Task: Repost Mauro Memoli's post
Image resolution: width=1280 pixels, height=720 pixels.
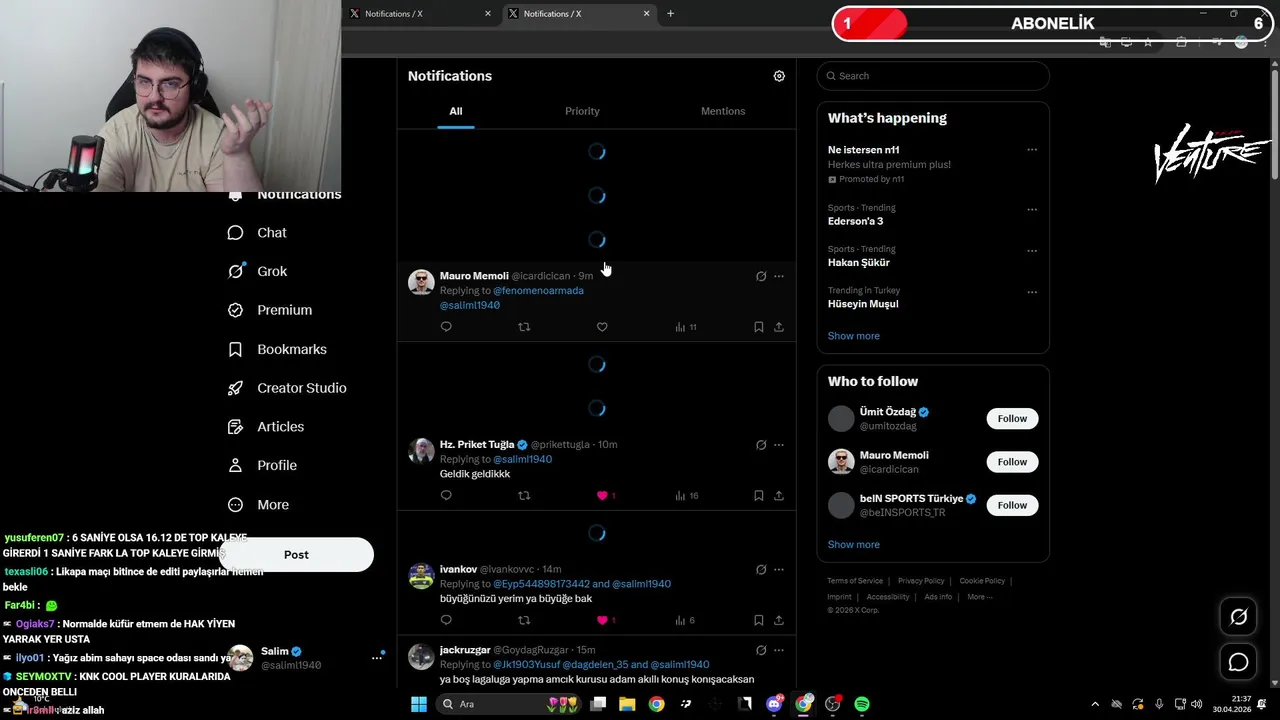Action: coord(524,327)
